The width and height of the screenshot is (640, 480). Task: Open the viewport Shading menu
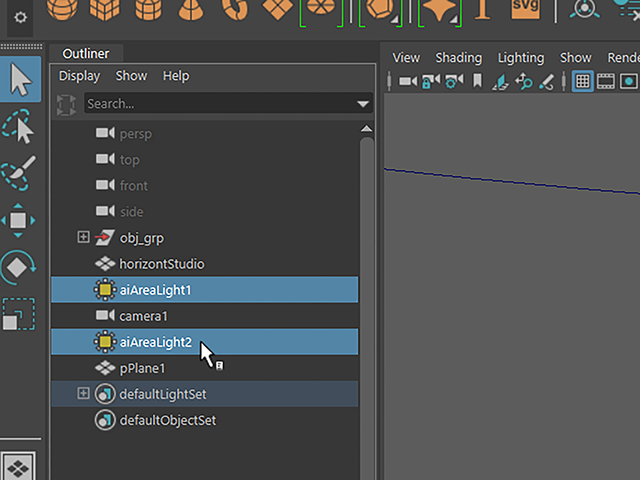pos(459,58)
